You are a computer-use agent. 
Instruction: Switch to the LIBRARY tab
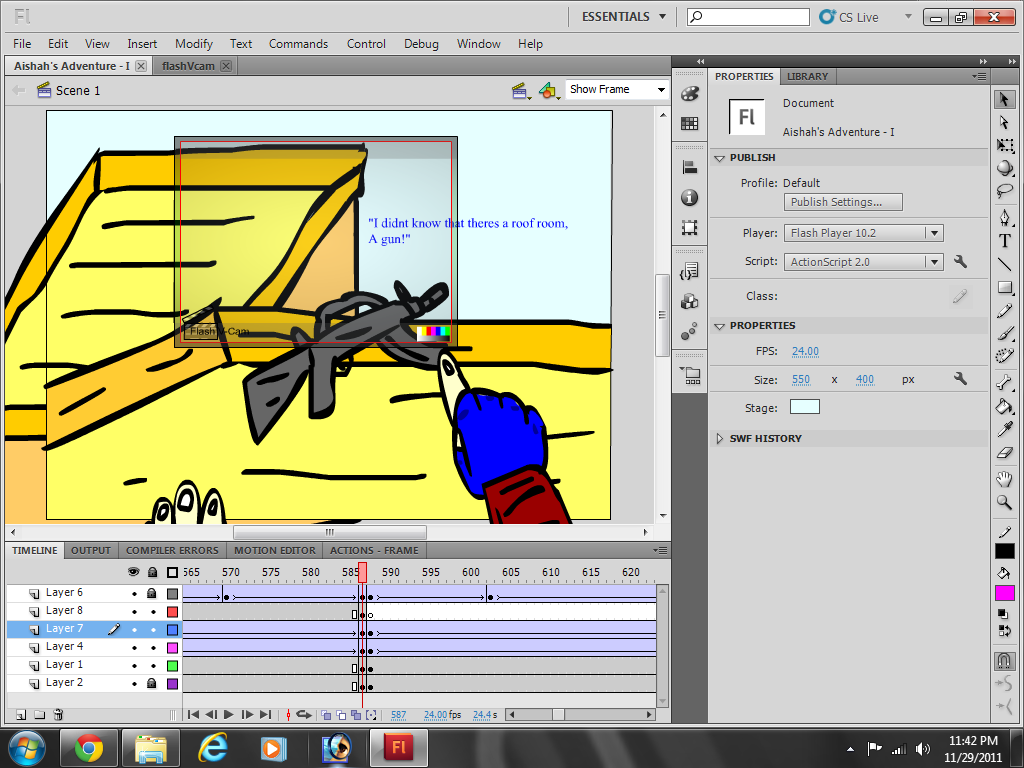coord(807,76)
